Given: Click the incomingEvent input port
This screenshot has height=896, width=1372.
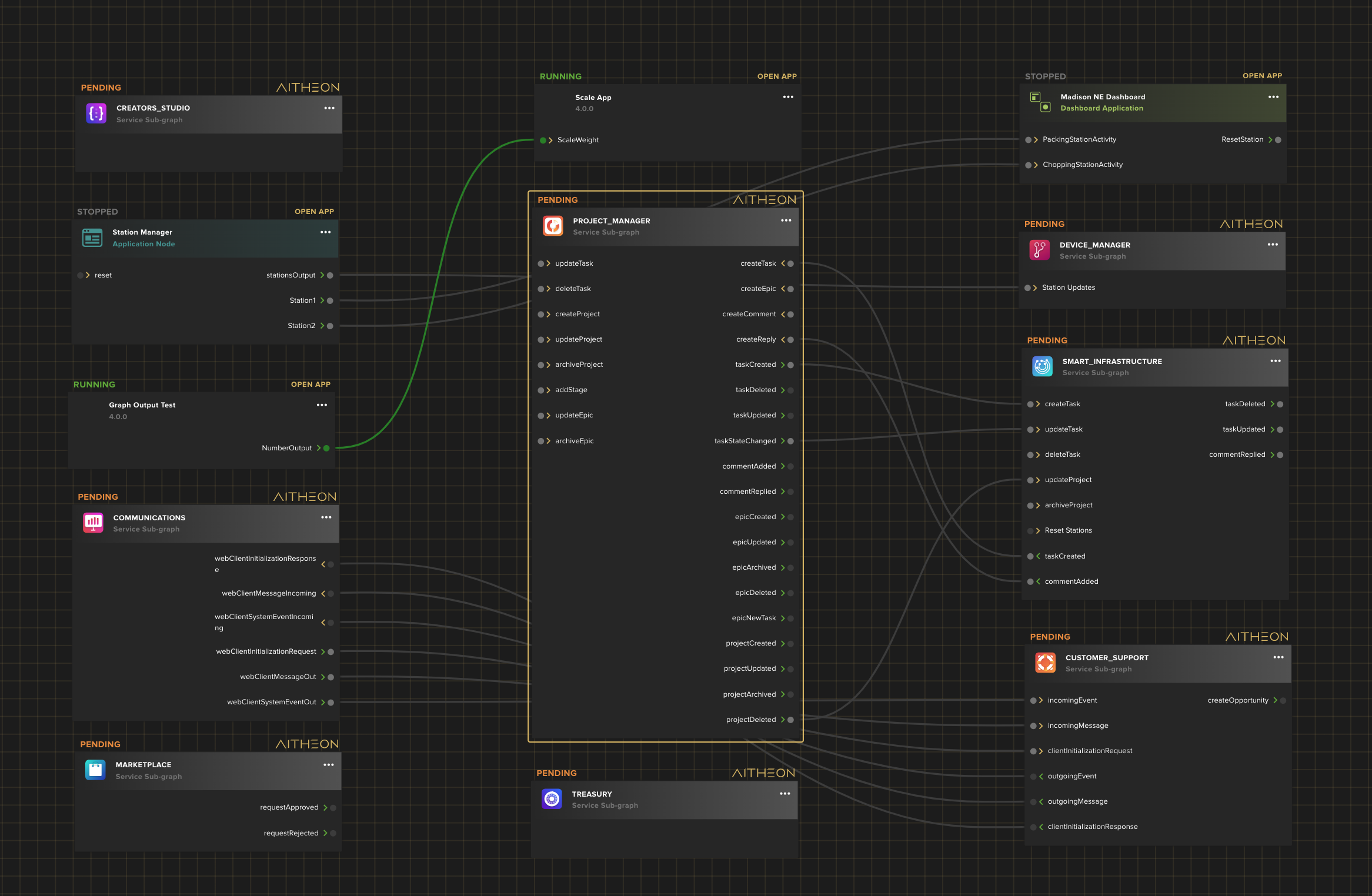Looking at the screenshot, I should pos(1033,700).
